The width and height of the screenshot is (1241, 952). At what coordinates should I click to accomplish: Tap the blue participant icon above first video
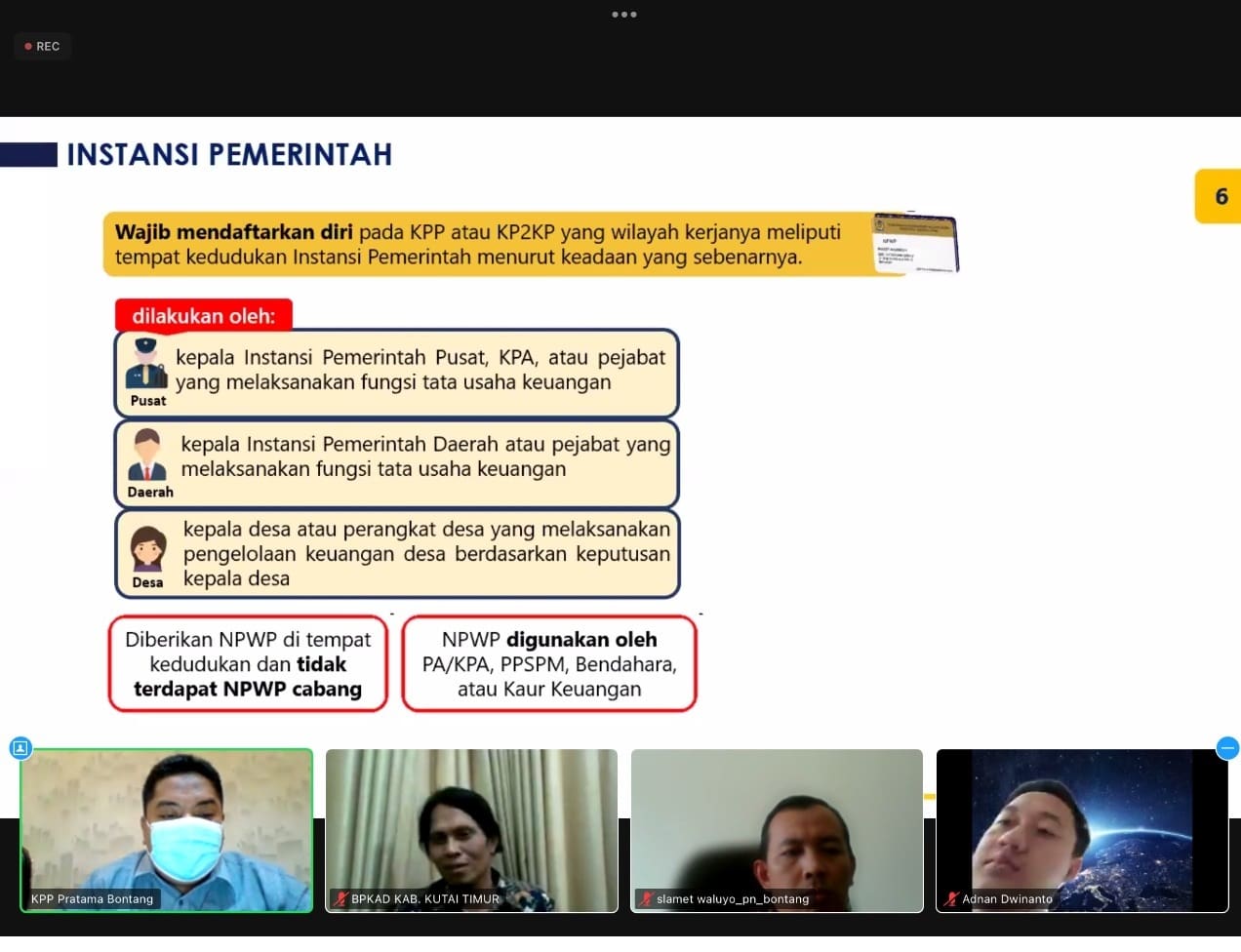(20, 748)
